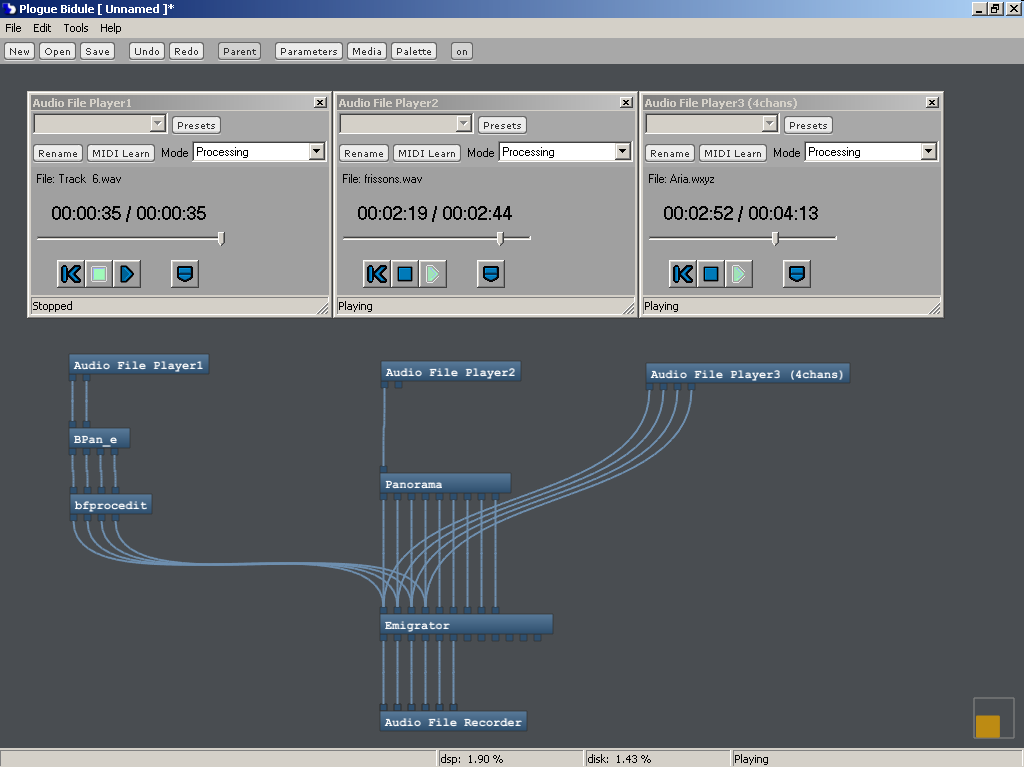The image size is (1024, 768).
Task: Click the 'disk: 1.43 %' status entry
Action: click(x=618, y=759)
